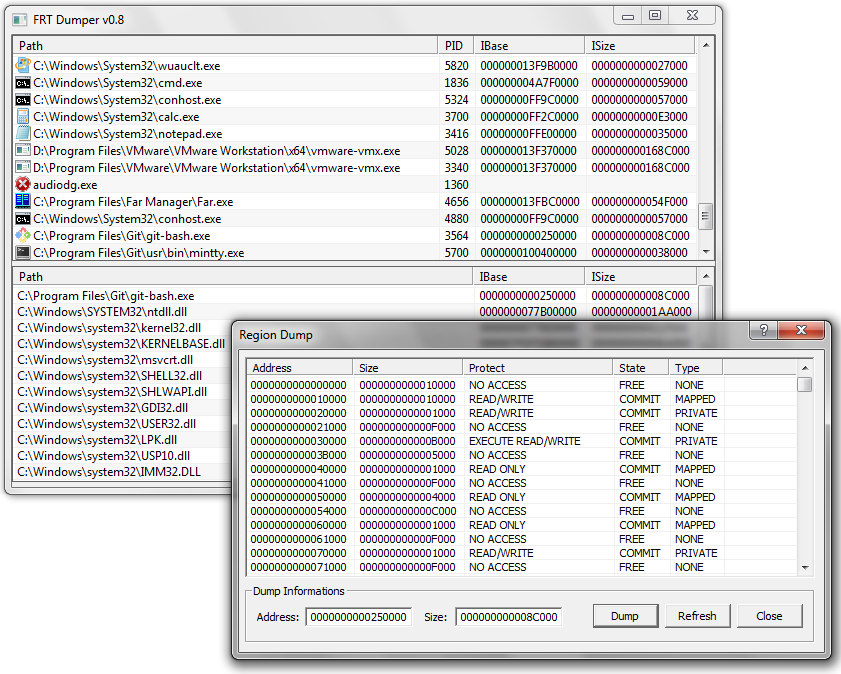Select region address 0000000000030000
The width and height of the screenshot is (841, 674).
click(298, 441)
